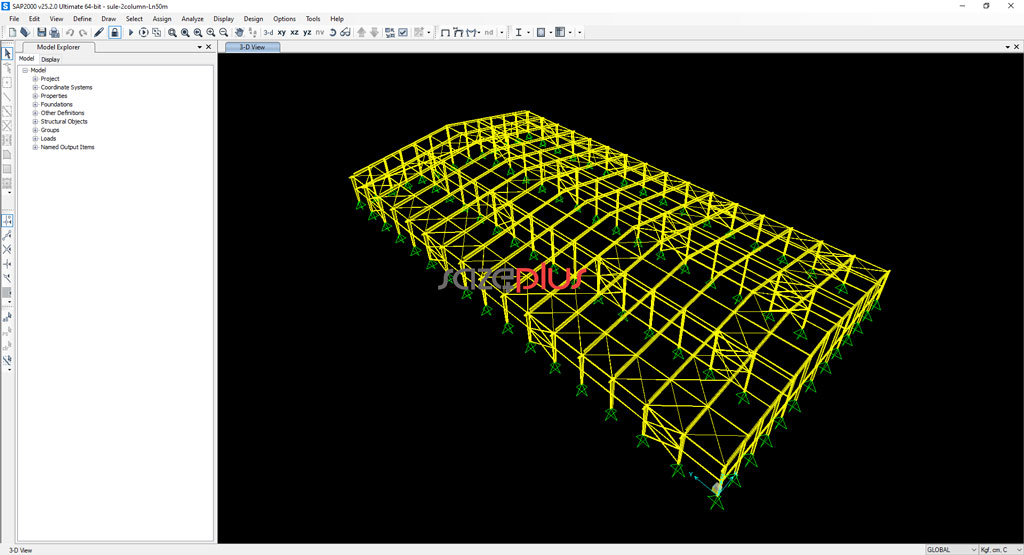
Task: Close the Model Explorer panel
Action: [x=209, y=47]
